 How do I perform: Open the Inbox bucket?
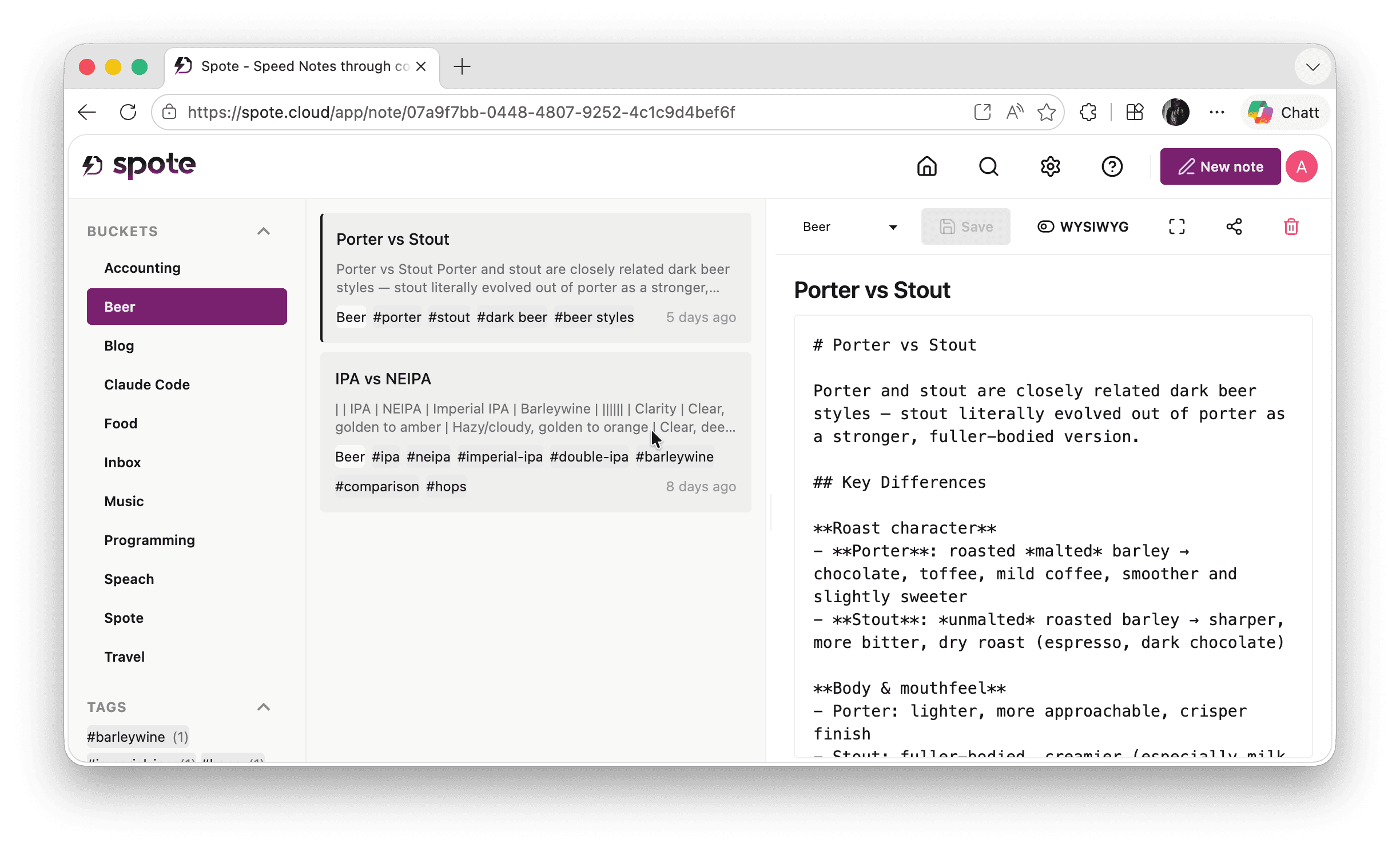coord(186,462)
